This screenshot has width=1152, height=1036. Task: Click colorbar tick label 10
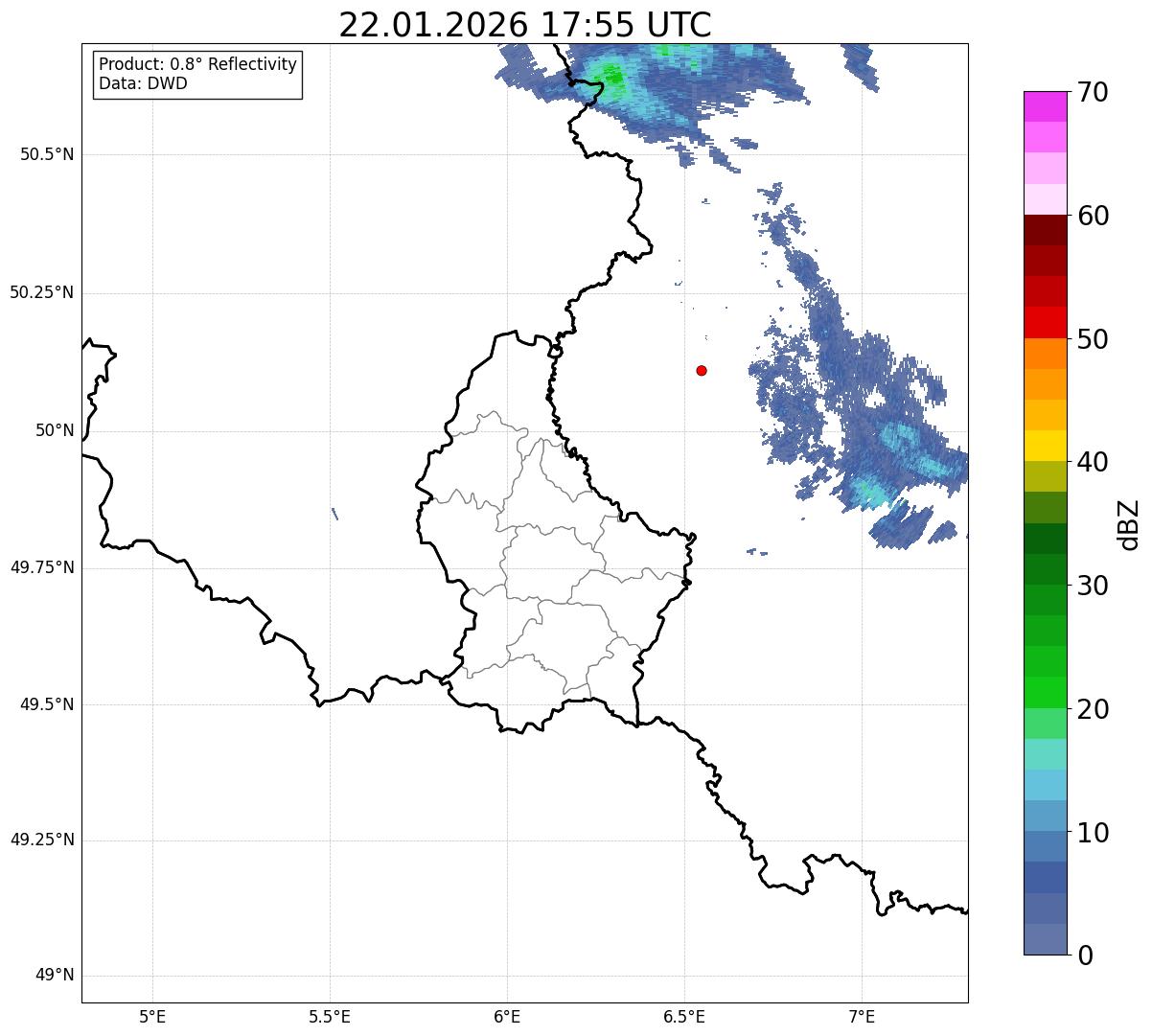[x=1092, y=833]
